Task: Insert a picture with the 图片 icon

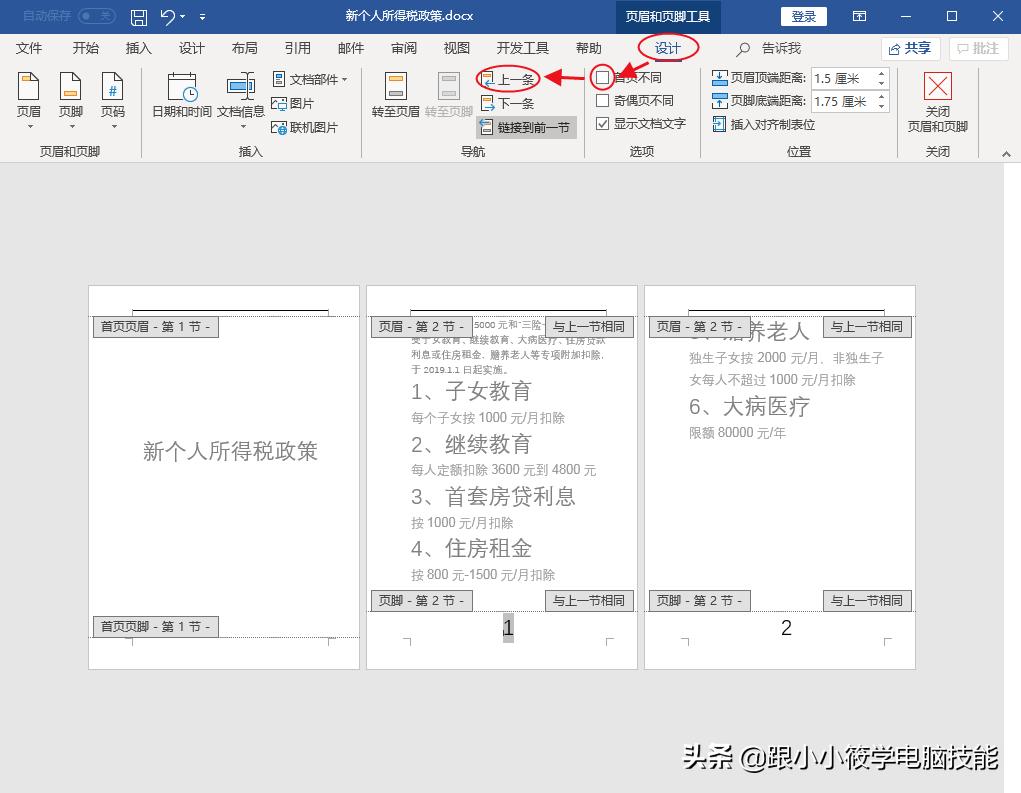Action: pyautogui.click(x=300, y=104)
